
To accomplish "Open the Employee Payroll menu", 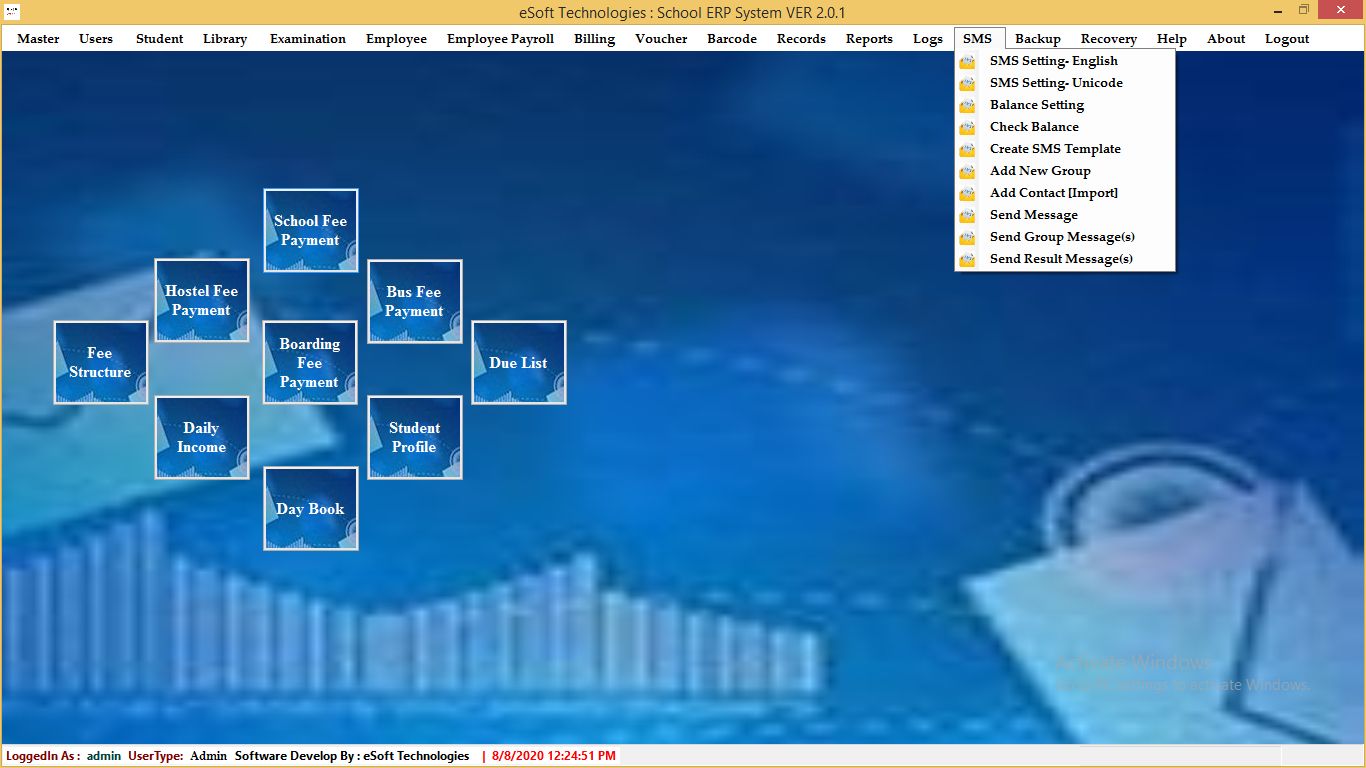I will (x=500, y=39).
